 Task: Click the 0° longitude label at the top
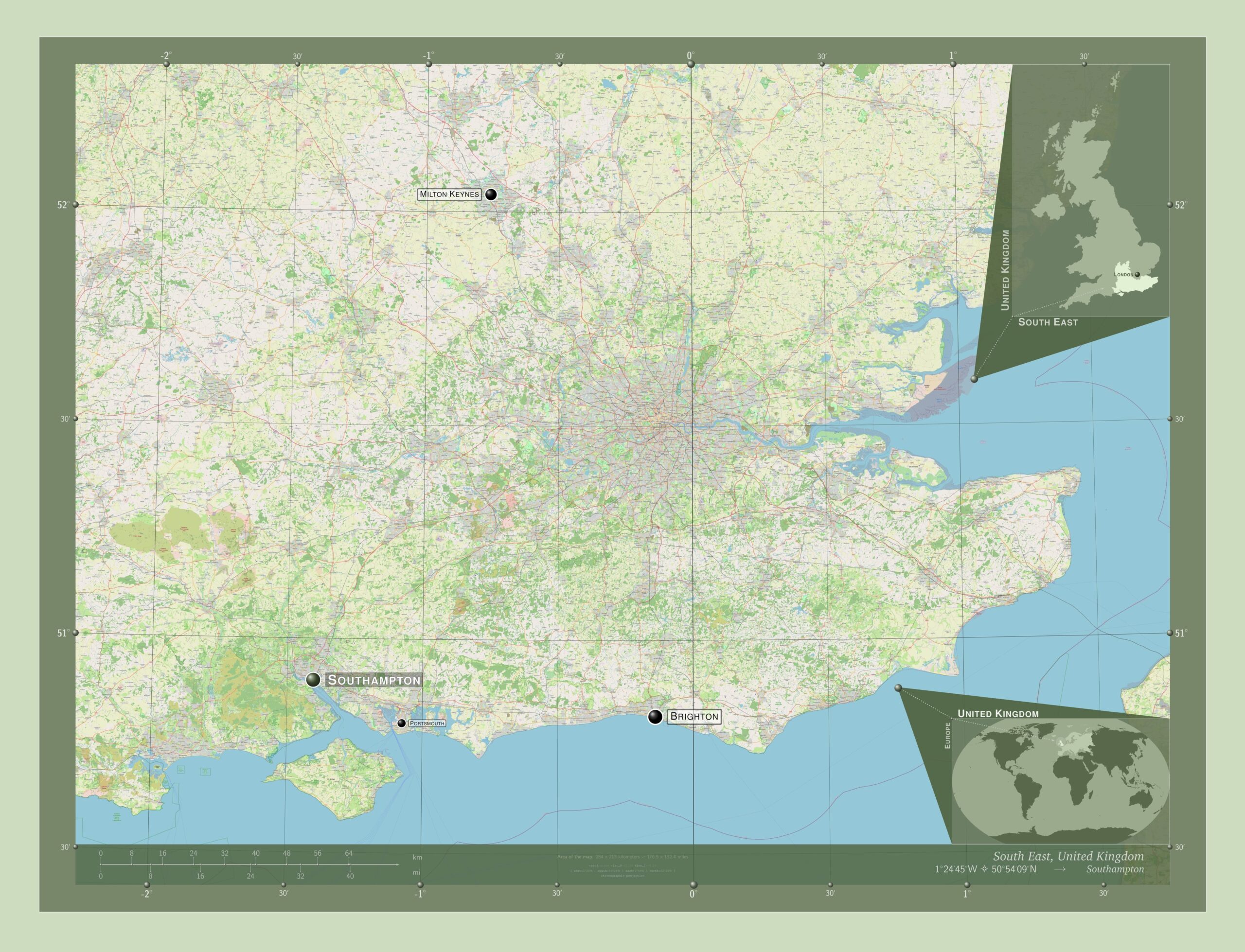pos(690,56)
